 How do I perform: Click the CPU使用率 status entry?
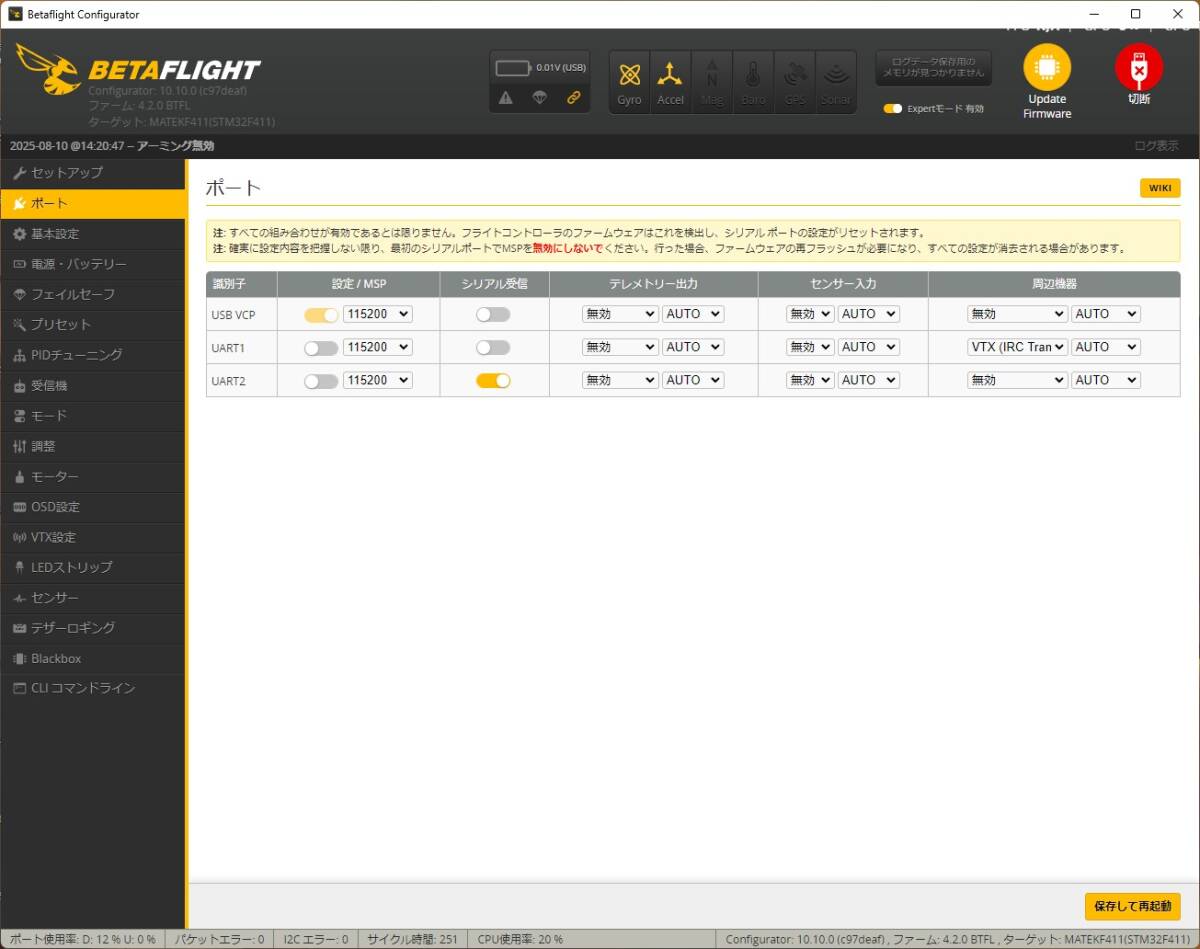click(520, 939)
